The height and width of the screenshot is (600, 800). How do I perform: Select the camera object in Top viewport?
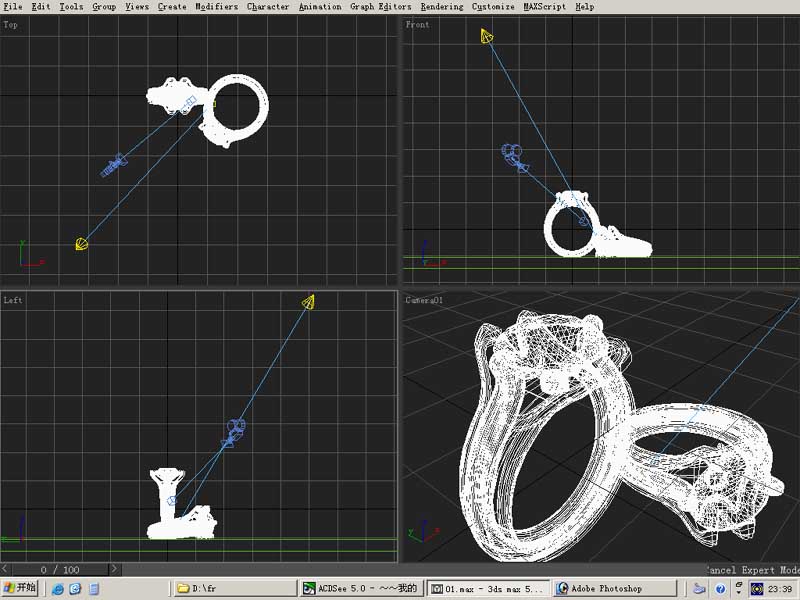(114, 165)
